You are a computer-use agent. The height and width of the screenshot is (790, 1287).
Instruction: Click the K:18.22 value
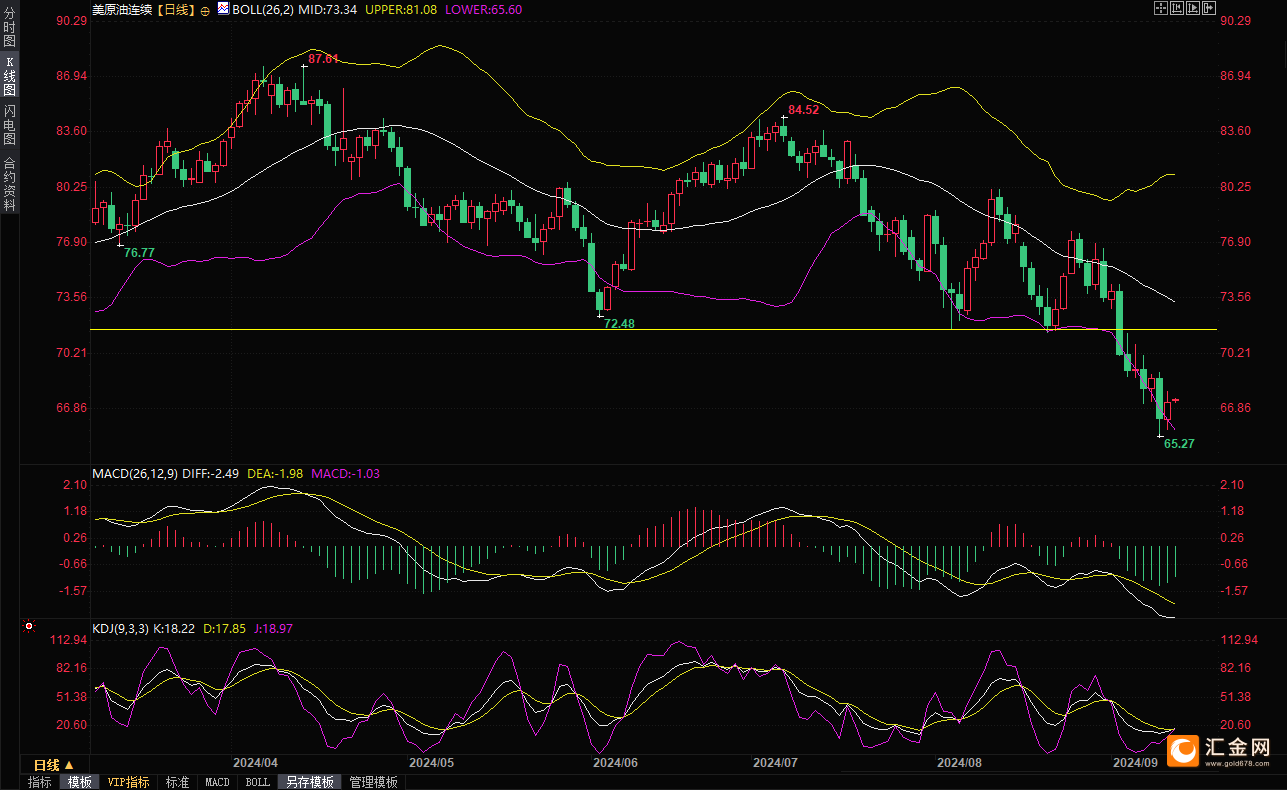pyautogui.click(x=175, y=628)
